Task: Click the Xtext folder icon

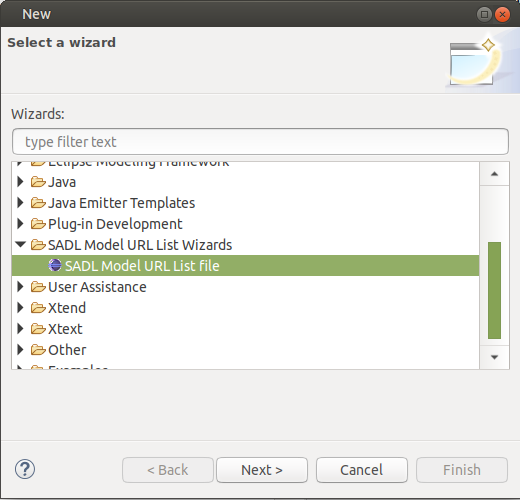Action: 38,329
